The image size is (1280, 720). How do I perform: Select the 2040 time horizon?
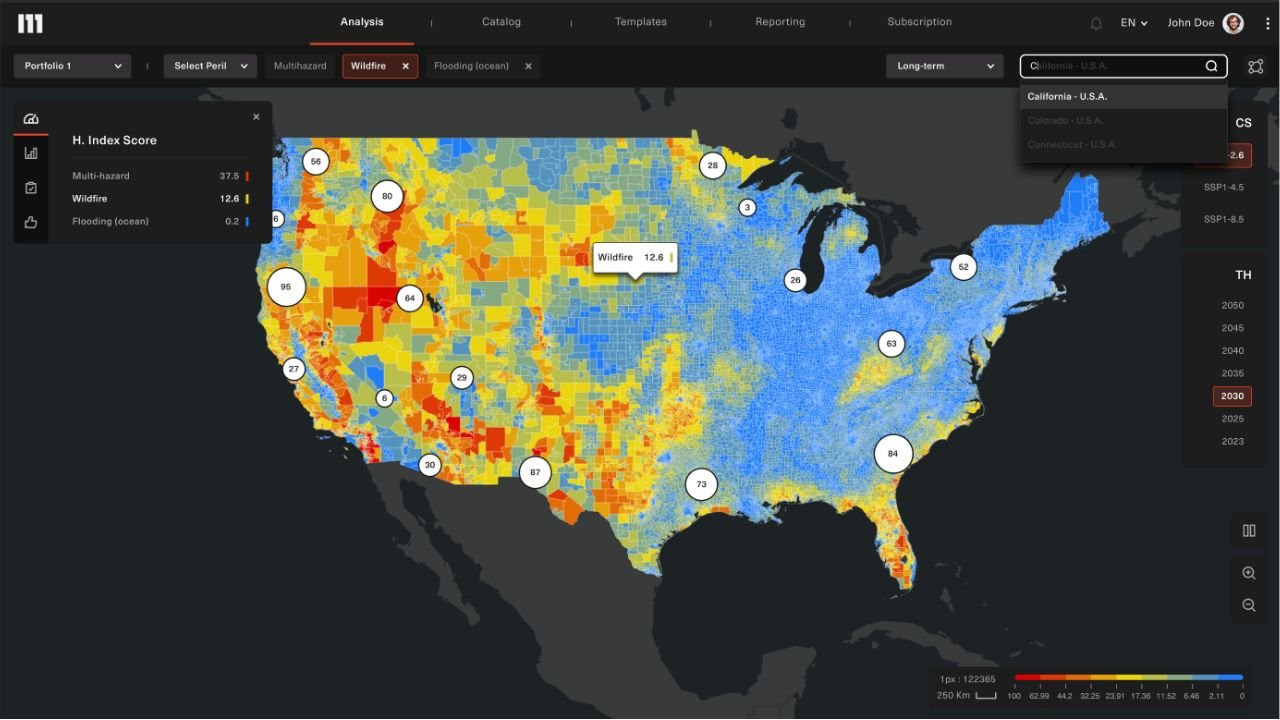(1232, 351)
